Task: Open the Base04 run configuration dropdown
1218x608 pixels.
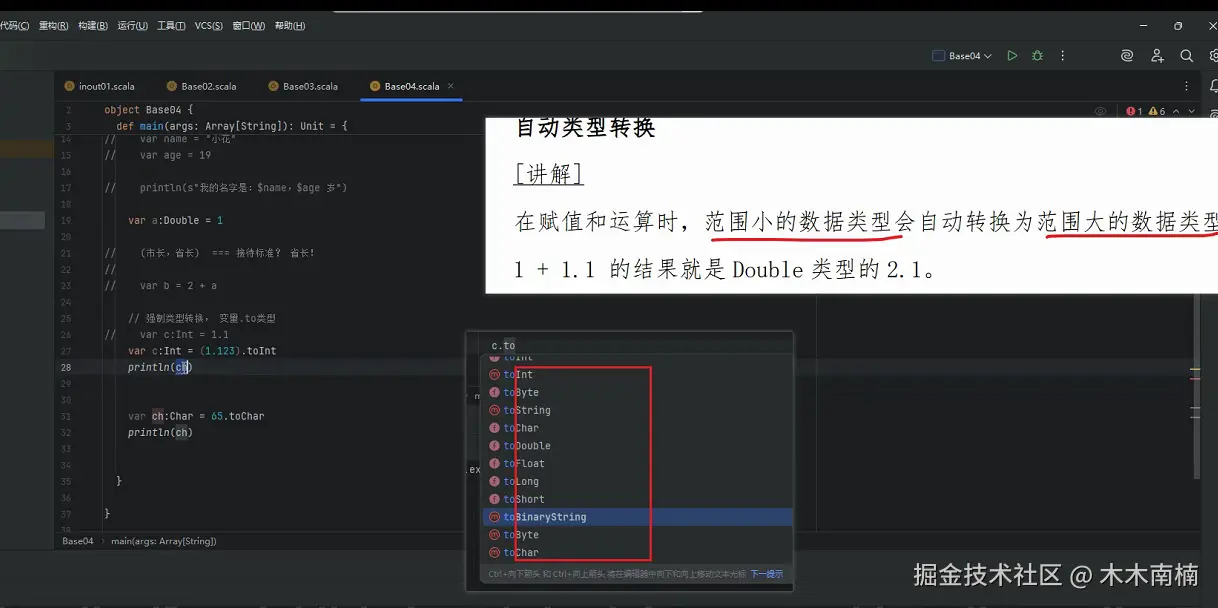Action: (963, 56)
